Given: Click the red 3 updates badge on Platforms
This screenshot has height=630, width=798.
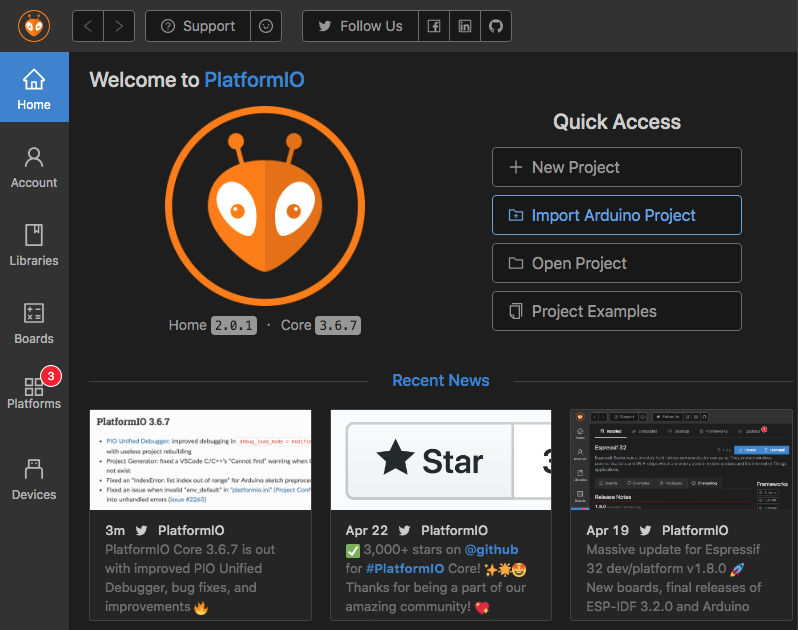Looking at the screenshot, I should [x=51, y=376].
